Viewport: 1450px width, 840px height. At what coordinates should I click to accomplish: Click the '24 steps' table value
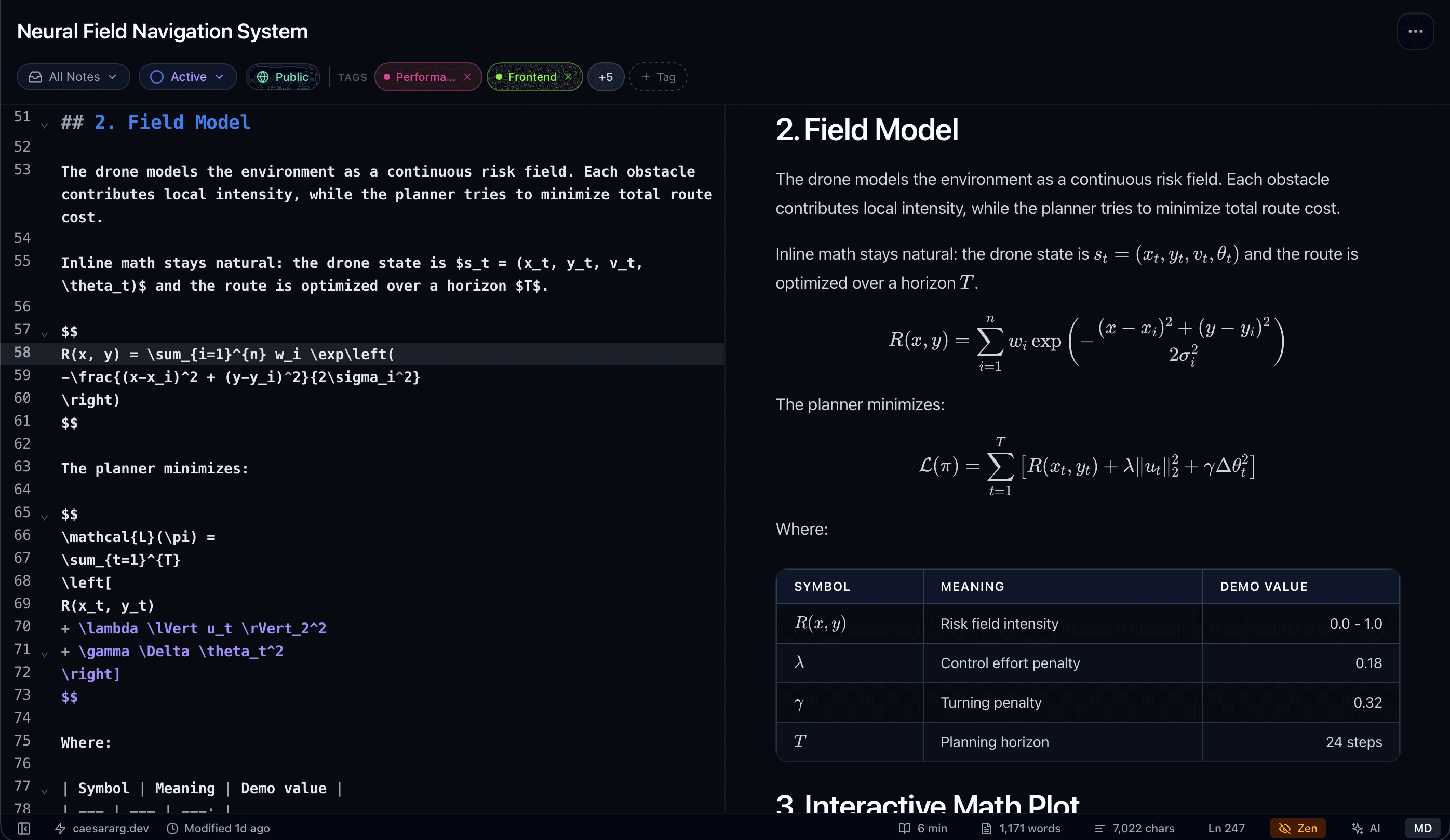[1354, 742]
